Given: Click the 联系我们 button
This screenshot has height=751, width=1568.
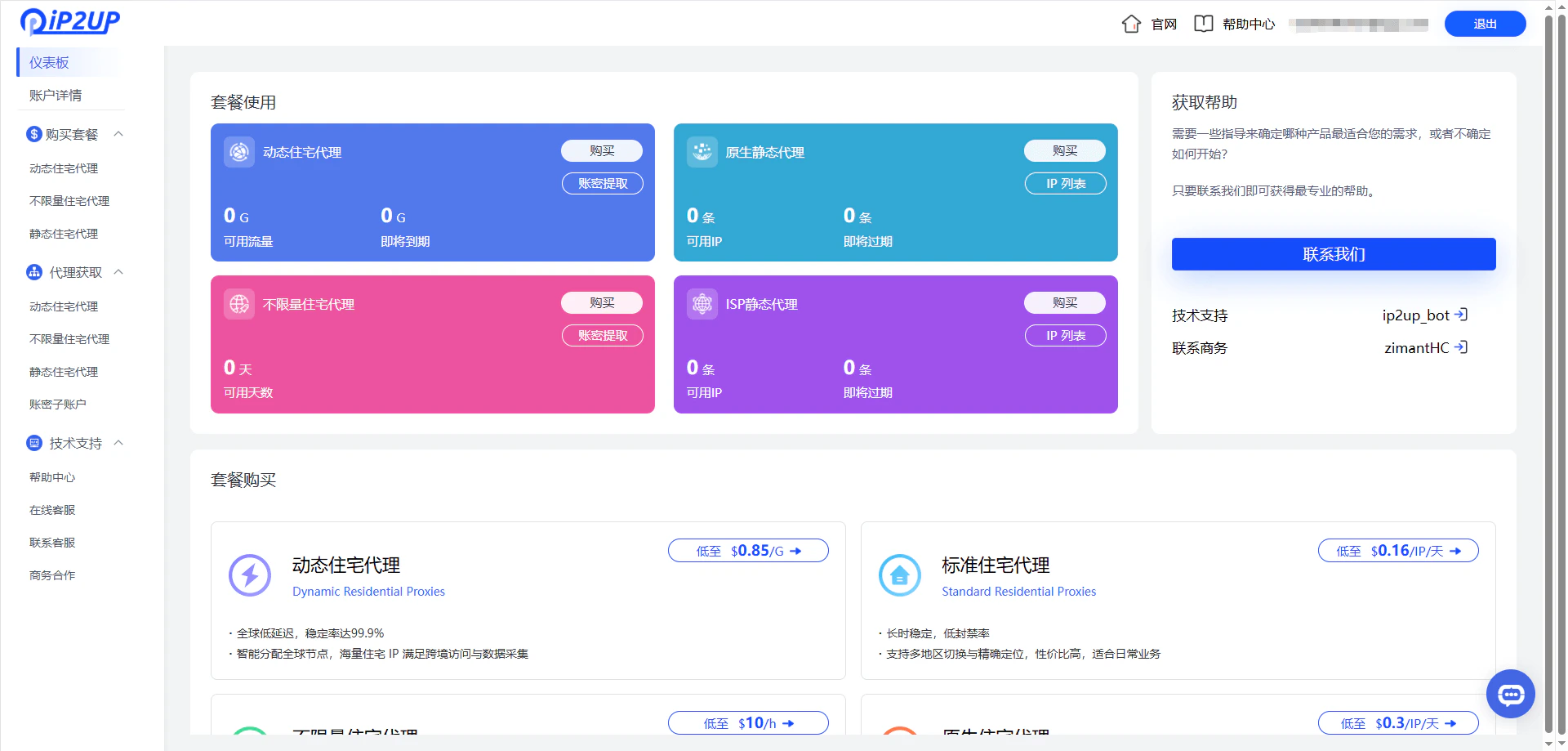Looking at the screenshot, I should point(1333,254).
